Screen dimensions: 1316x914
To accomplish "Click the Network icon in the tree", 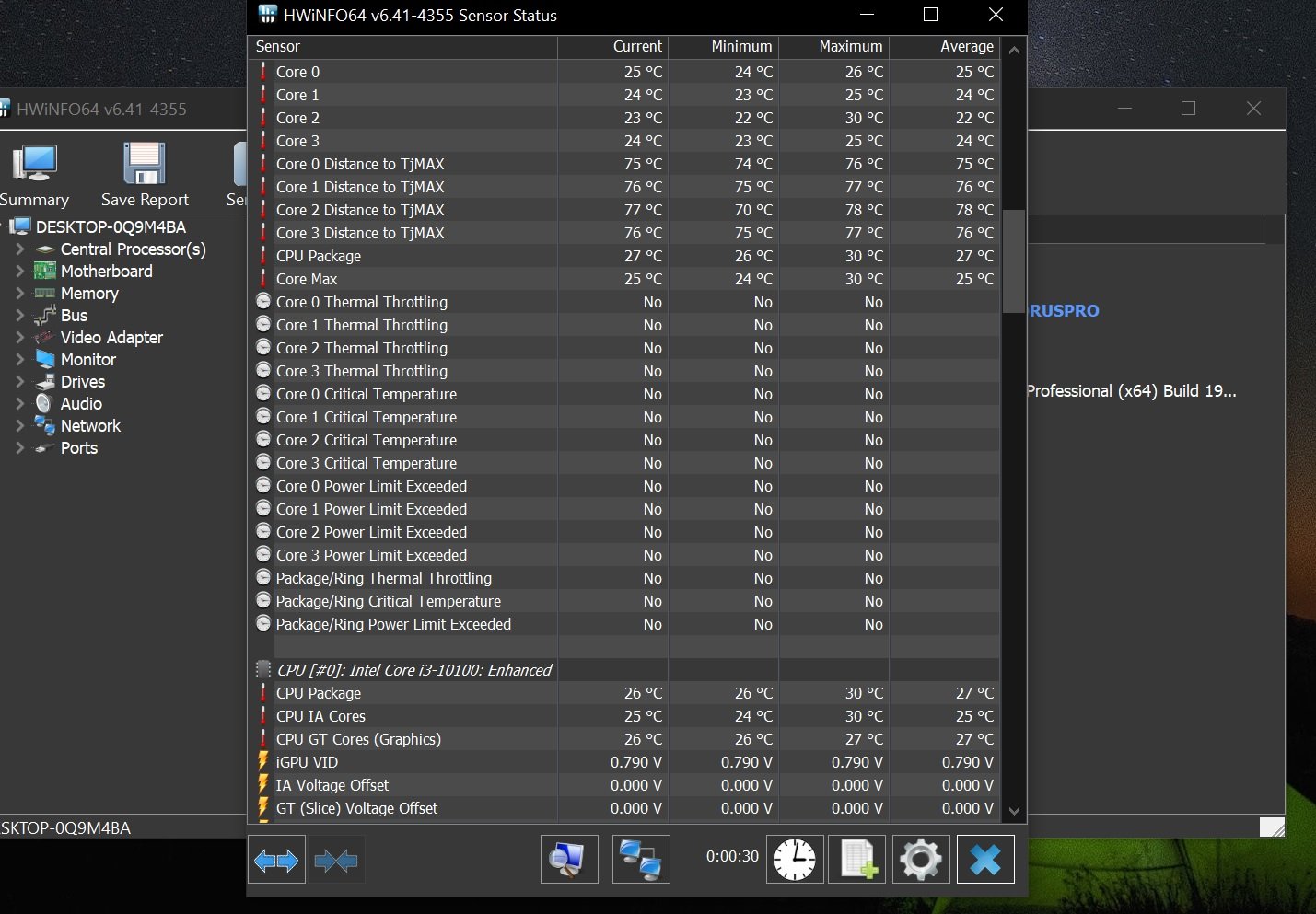I will pyautogui.click(x=45, y=425).
